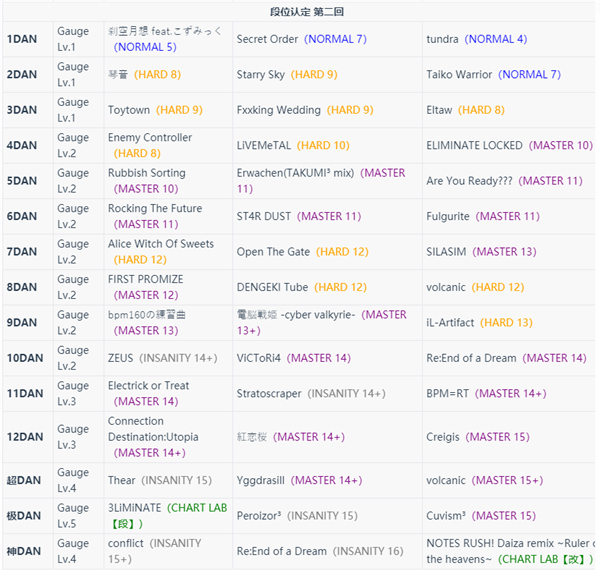
Task: Open the DENGEKI Tube song link
Action: [x=273, y=287]
